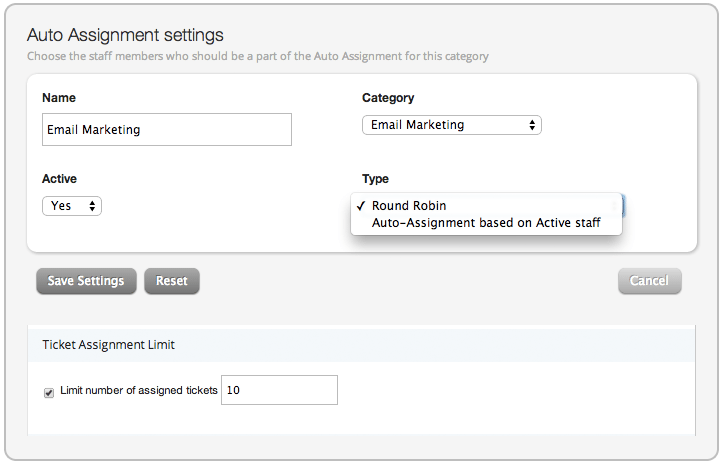This screenshot has height=466, width=724.
Task: Click the ticket limit number field
Action: tap(279, 390)
